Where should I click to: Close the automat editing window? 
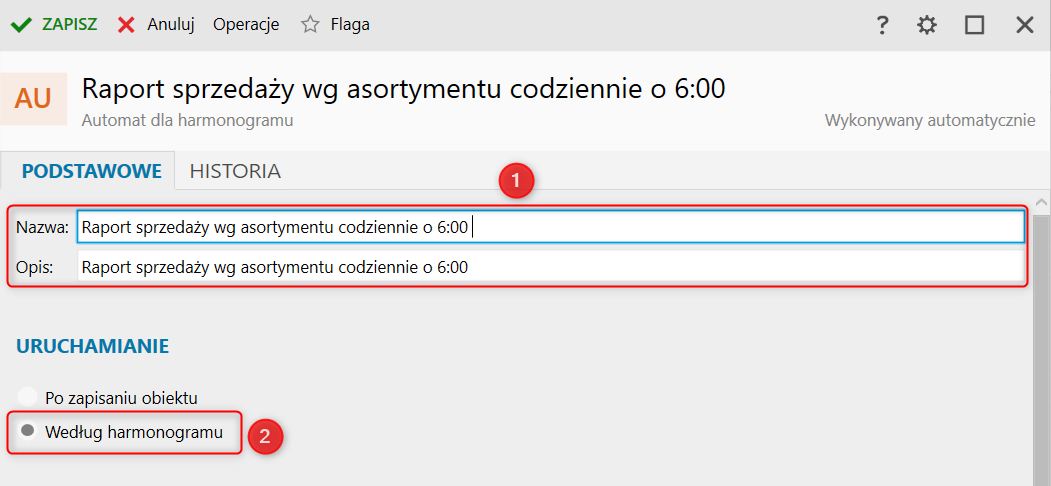(1024, 26)
